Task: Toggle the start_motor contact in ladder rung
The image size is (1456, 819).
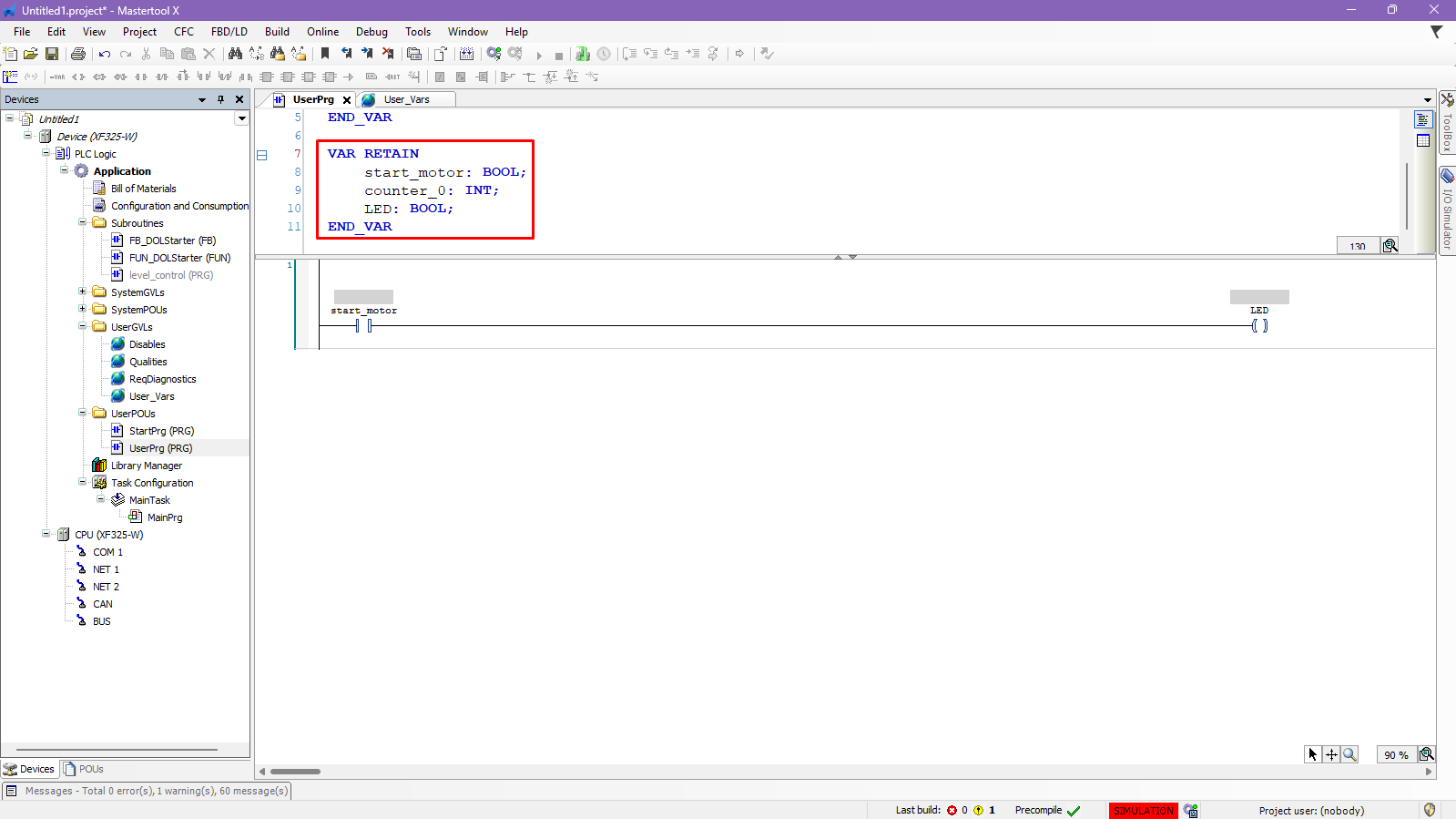Action: tap(363, 326)
